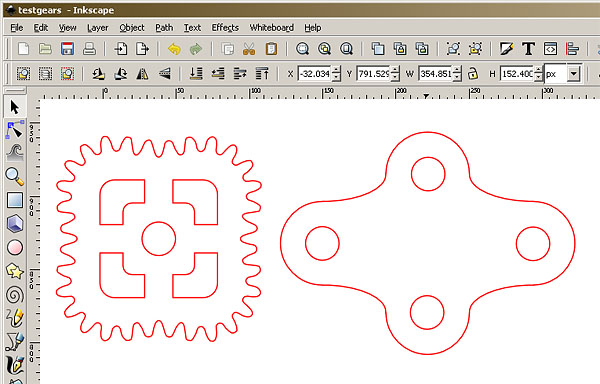Select the Spiral tool

[x=15, y=295]
